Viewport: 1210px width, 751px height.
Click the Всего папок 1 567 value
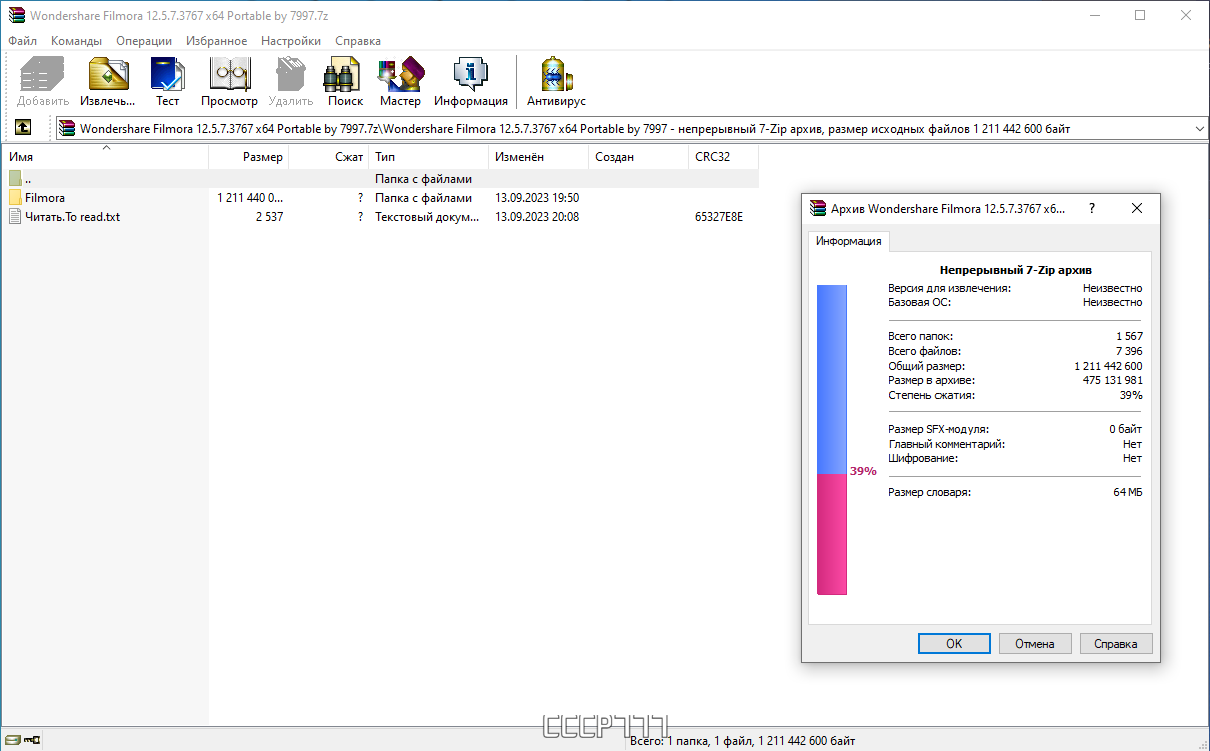[1129, 336]
